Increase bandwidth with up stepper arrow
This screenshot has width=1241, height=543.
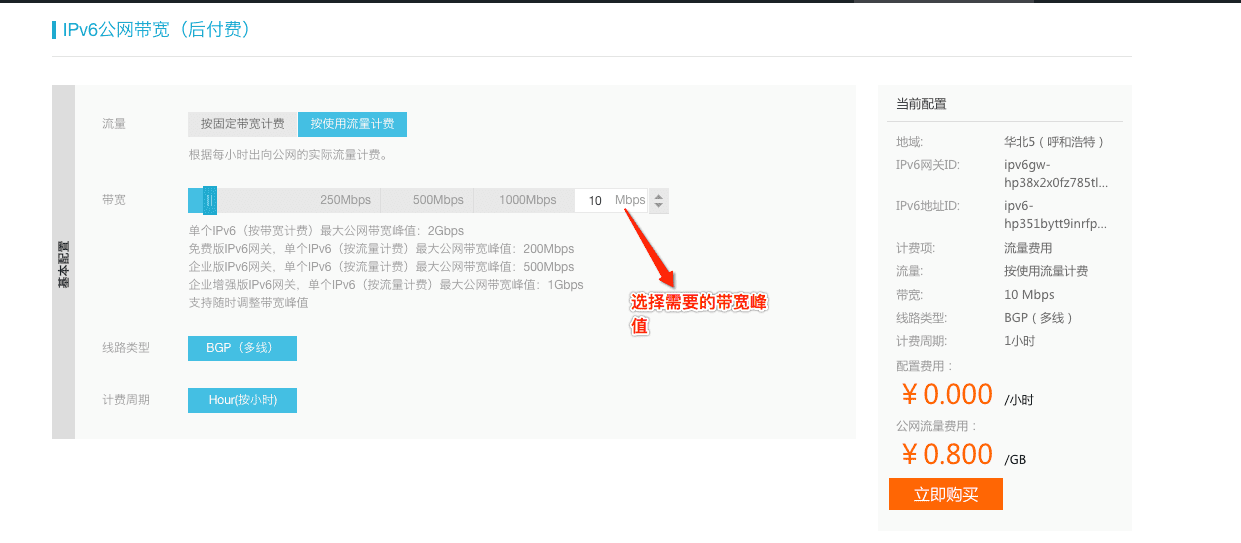point(658,195)
